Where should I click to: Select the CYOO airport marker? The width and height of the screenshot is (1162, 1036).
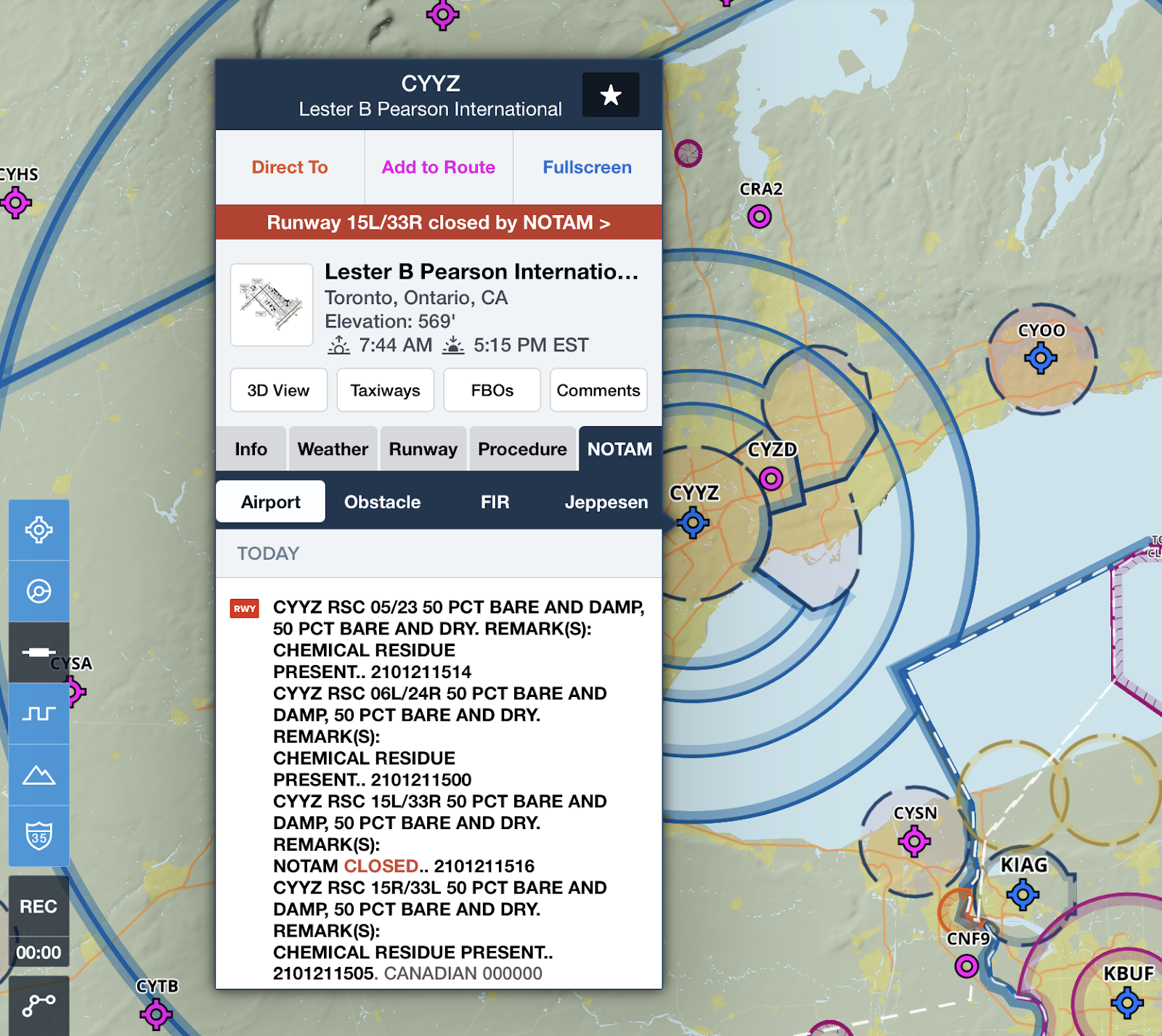pyautogui.click(x=1041, y=358)
